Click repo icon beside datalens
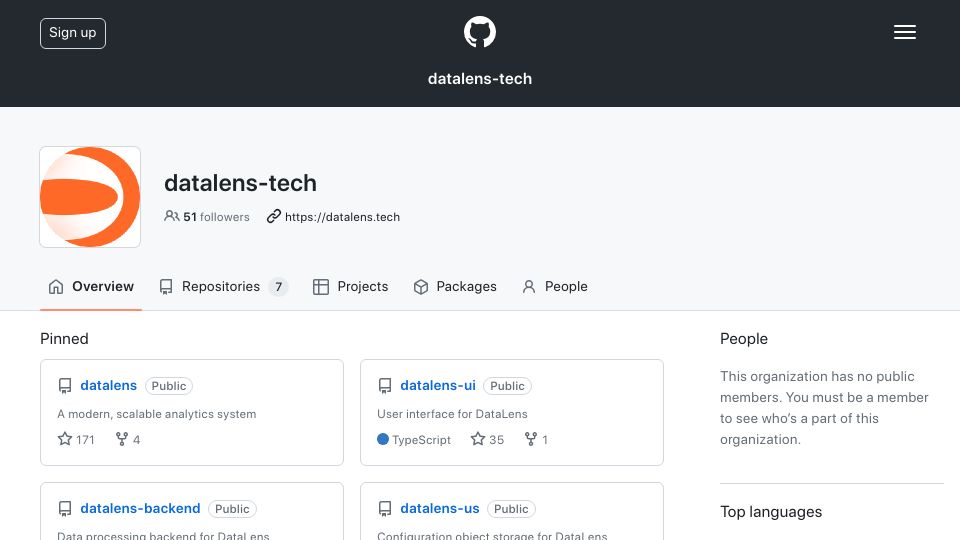This screenshot has height=540, width=960. (x=65, y=386)
